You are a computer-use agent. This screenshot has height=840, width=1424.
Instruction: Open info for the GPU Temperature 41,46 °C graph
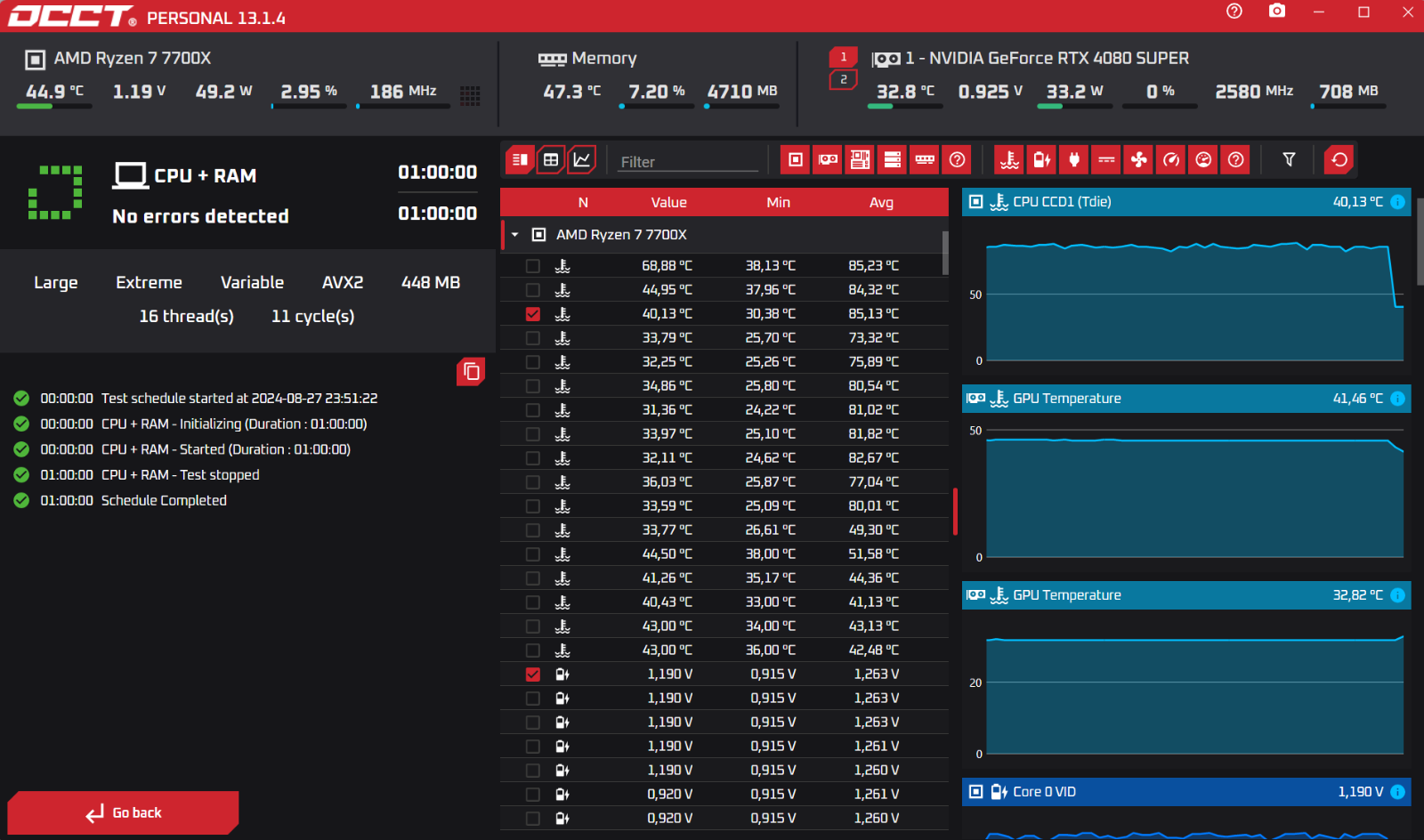(1397, 399)
